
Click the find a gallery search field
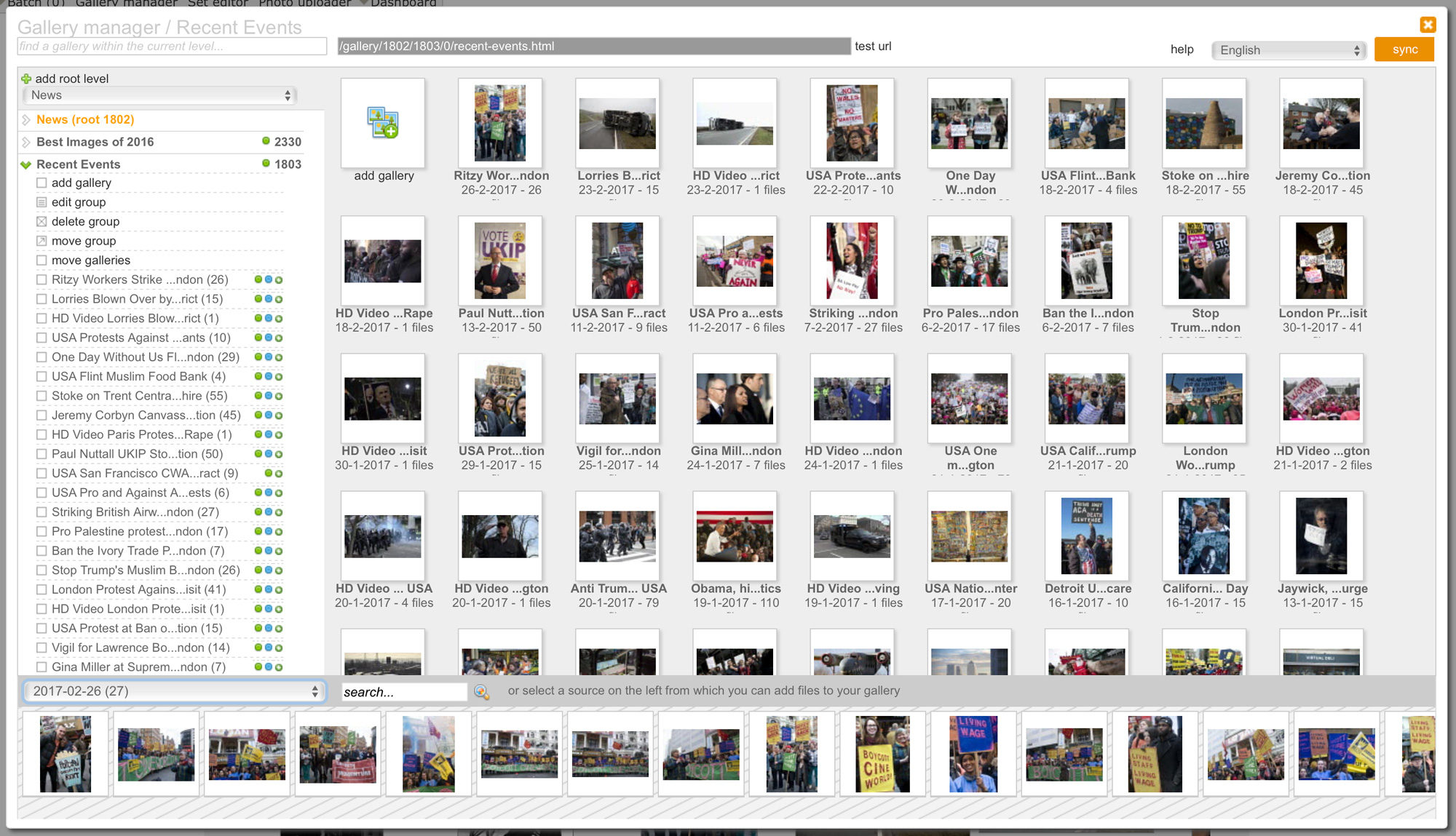[x=172, y=46]
